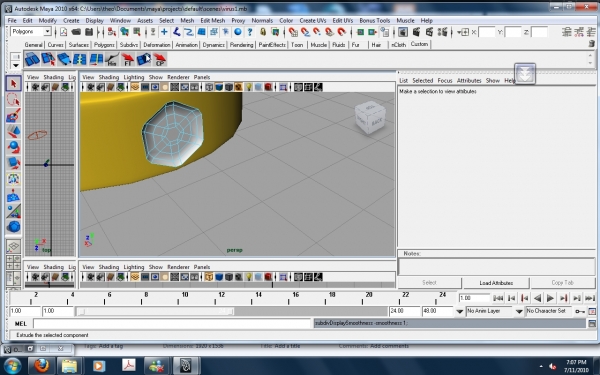Toggle use all lights bulb in persp toolbar

[x=249, y=87]
